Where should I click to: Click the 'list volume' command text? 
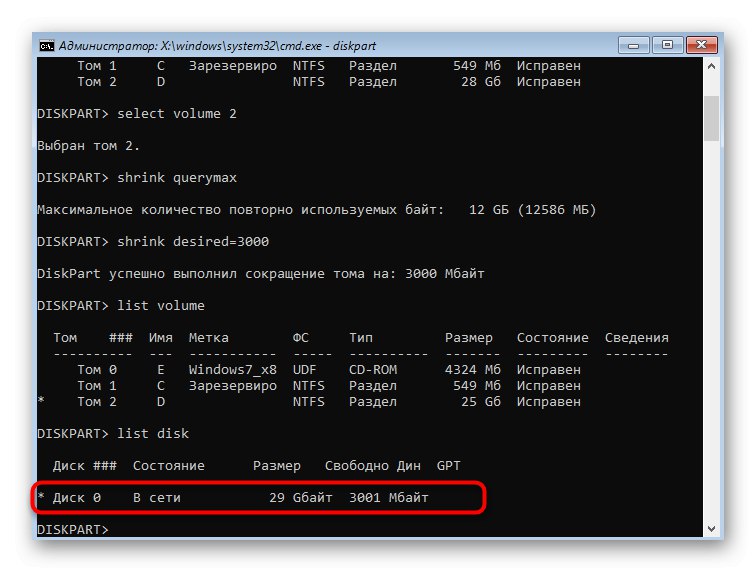click(x=161, y=306)
